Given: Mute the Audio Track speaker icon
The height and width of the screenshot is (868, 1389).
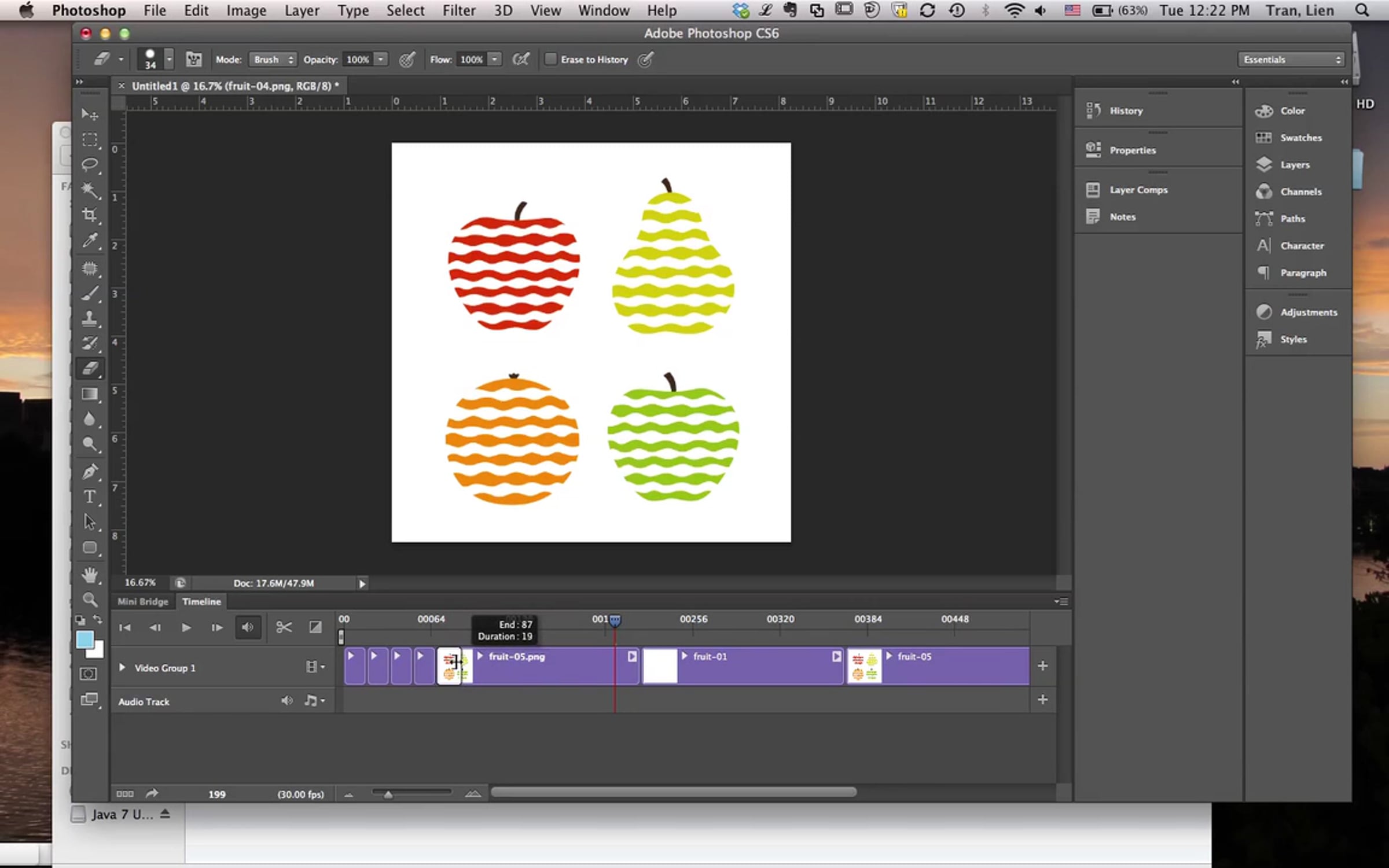Looking at the screenshot, I should 286,701.
